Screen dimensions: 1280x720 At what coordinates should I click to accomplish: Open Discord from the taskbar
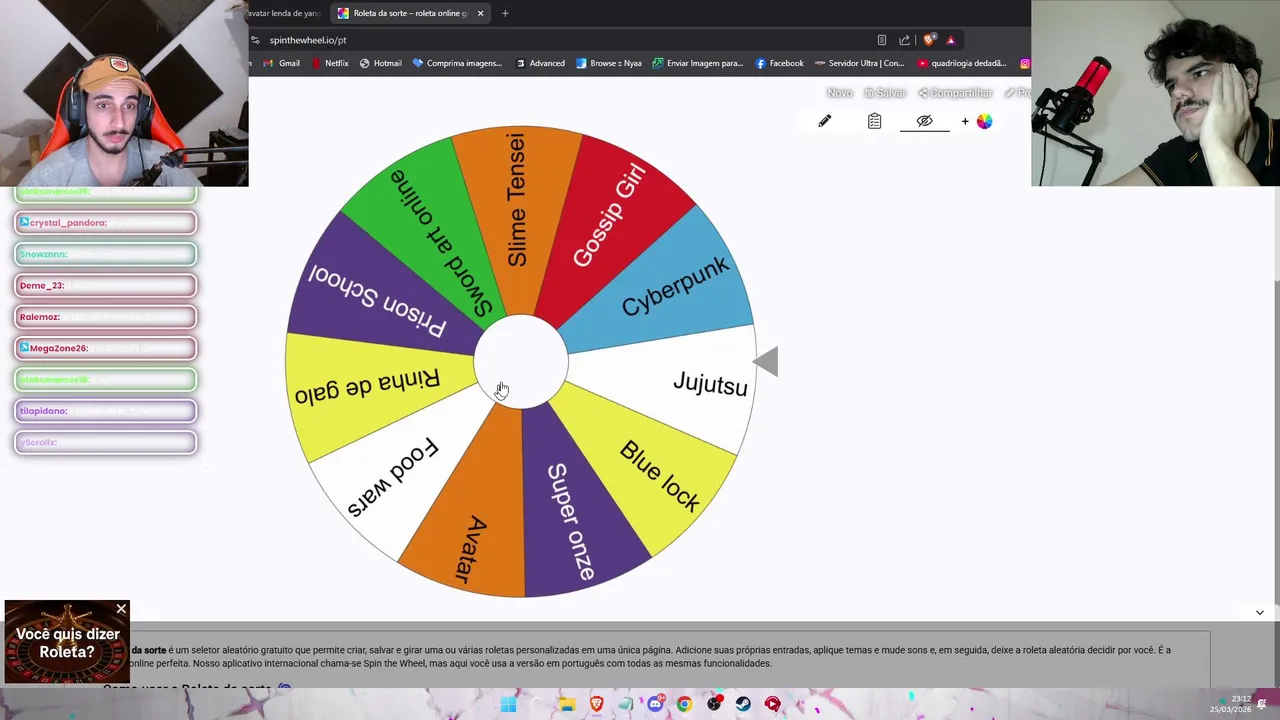tap(655, 704)
